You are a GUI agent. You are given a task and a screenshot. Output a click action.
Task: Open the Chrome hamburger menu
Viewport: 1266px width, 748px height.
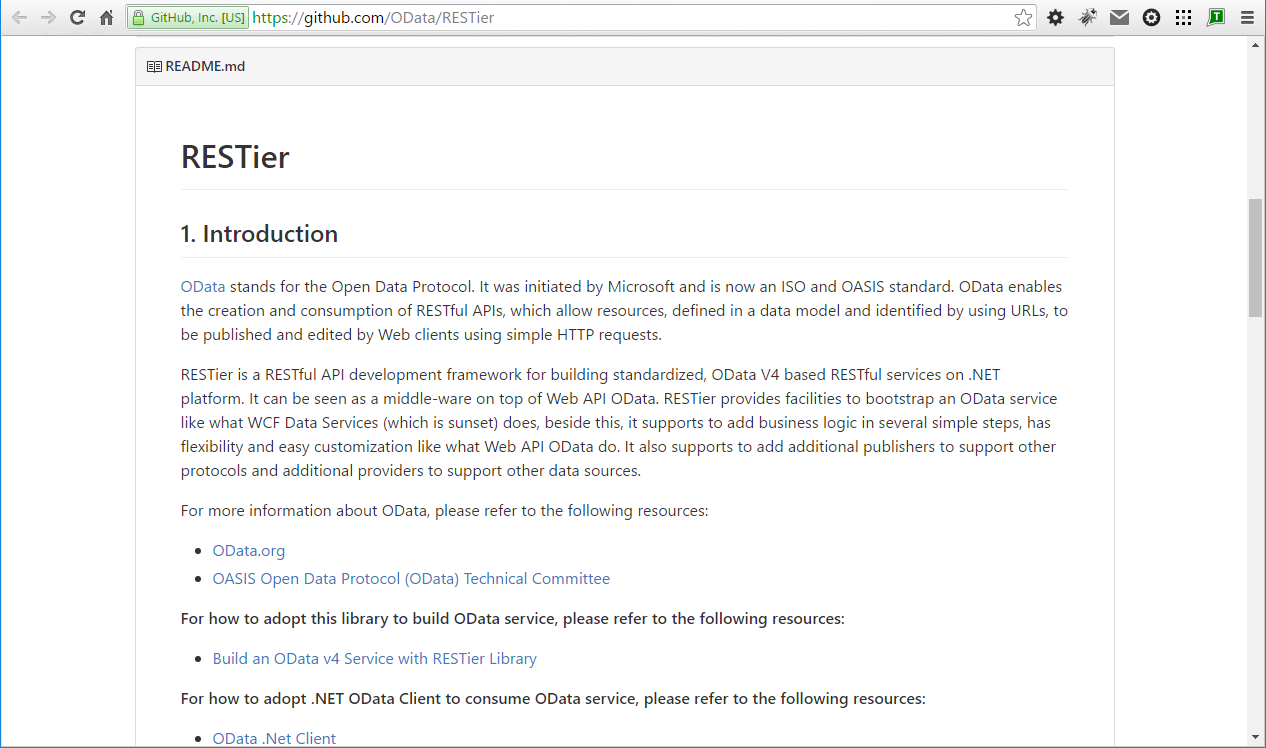coord(1246,18)
